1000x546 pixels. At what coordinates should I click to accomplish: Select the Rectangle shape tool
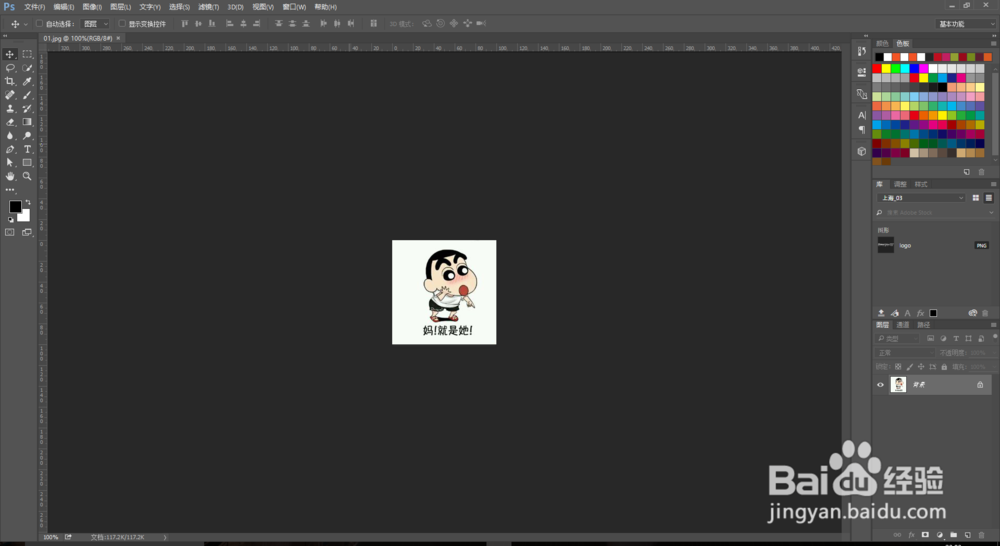27,163
